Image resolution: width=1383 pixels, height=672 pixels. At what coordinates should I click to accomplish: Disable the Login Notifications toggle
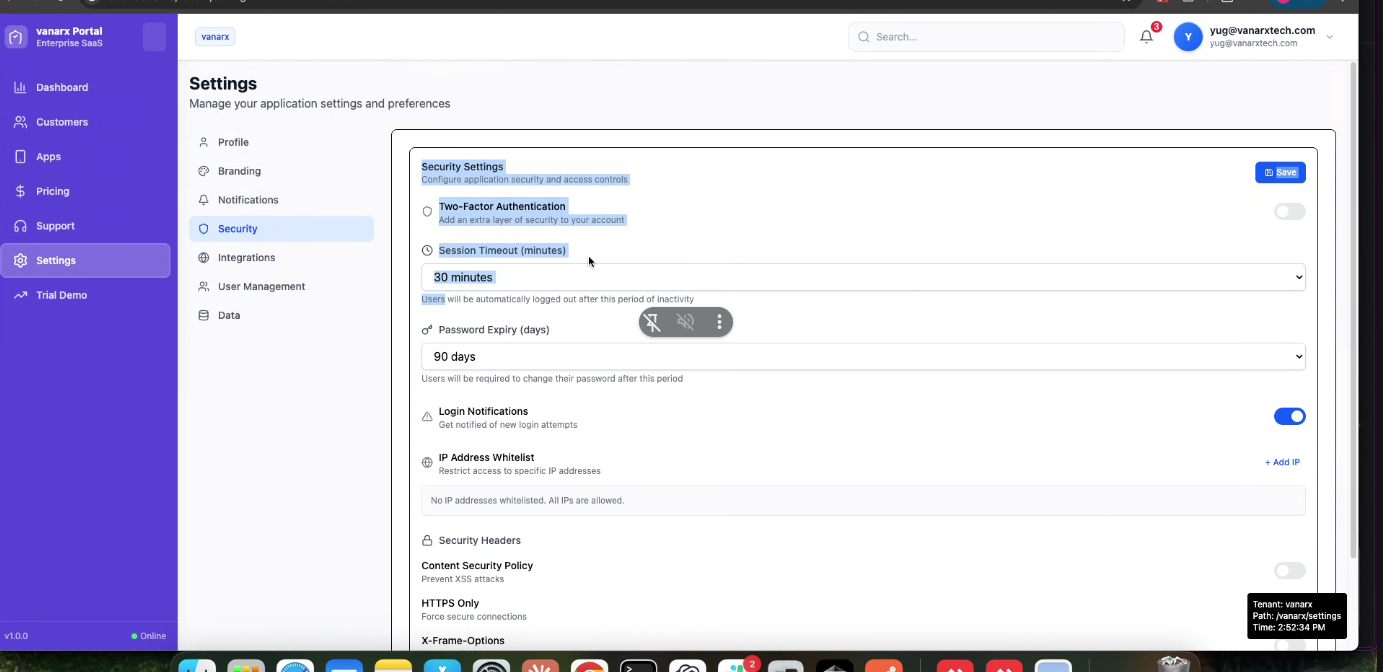pyautogui.click(x=1289, y=417)
